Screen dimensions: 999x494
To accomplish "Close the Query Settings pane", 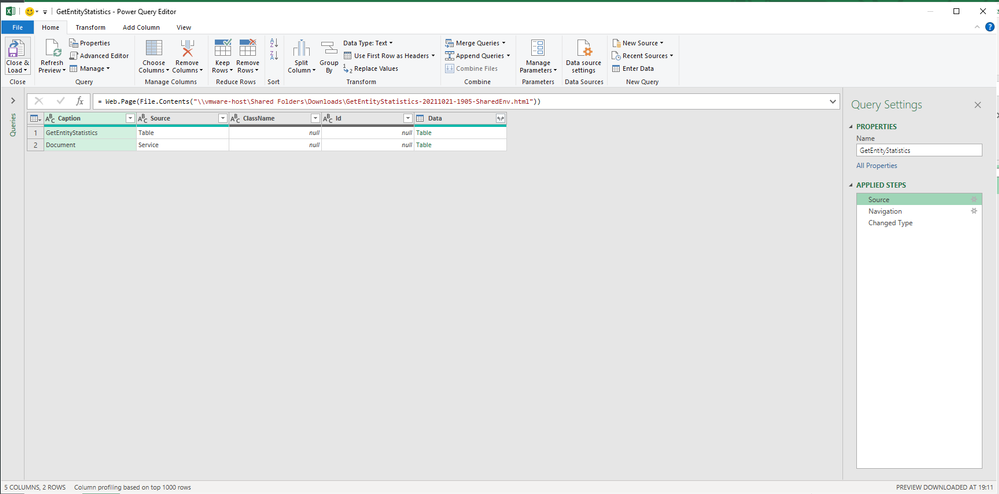I will click(x=978, y=105).
